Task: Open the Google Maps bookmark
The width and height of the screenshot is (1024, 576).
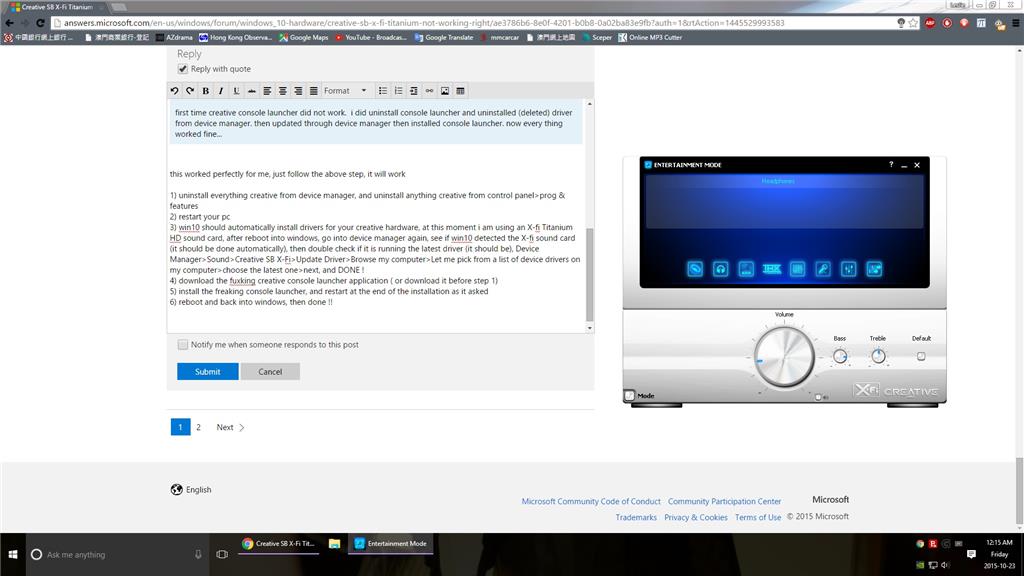Action: coord(304,37)
